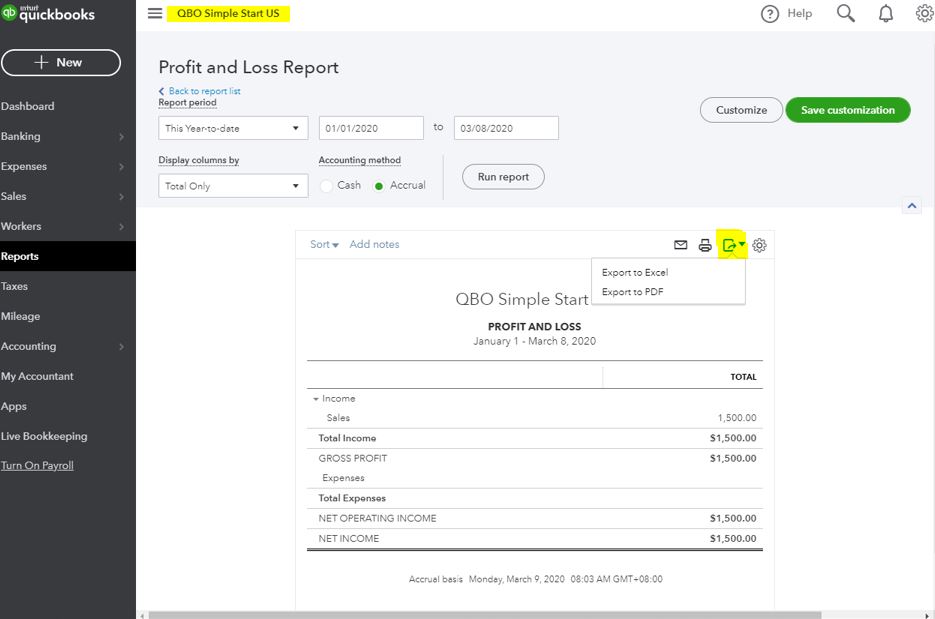Toggle the hamburger navigation menu
This screenshot has width=935, height=619.
pos(155,13)
